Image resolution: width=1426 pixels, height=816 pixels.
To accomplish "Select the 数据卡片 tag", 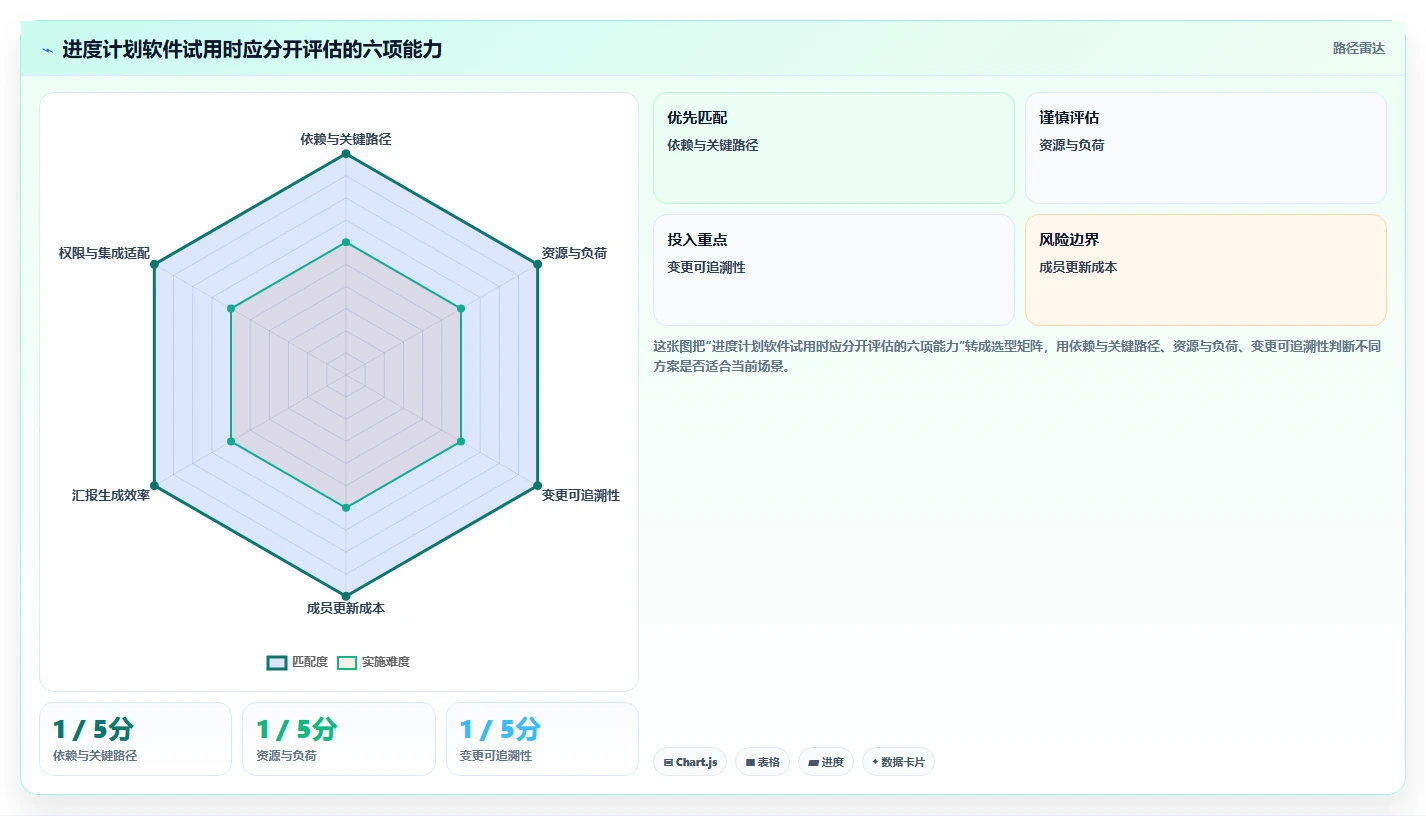I will point(898,762).
